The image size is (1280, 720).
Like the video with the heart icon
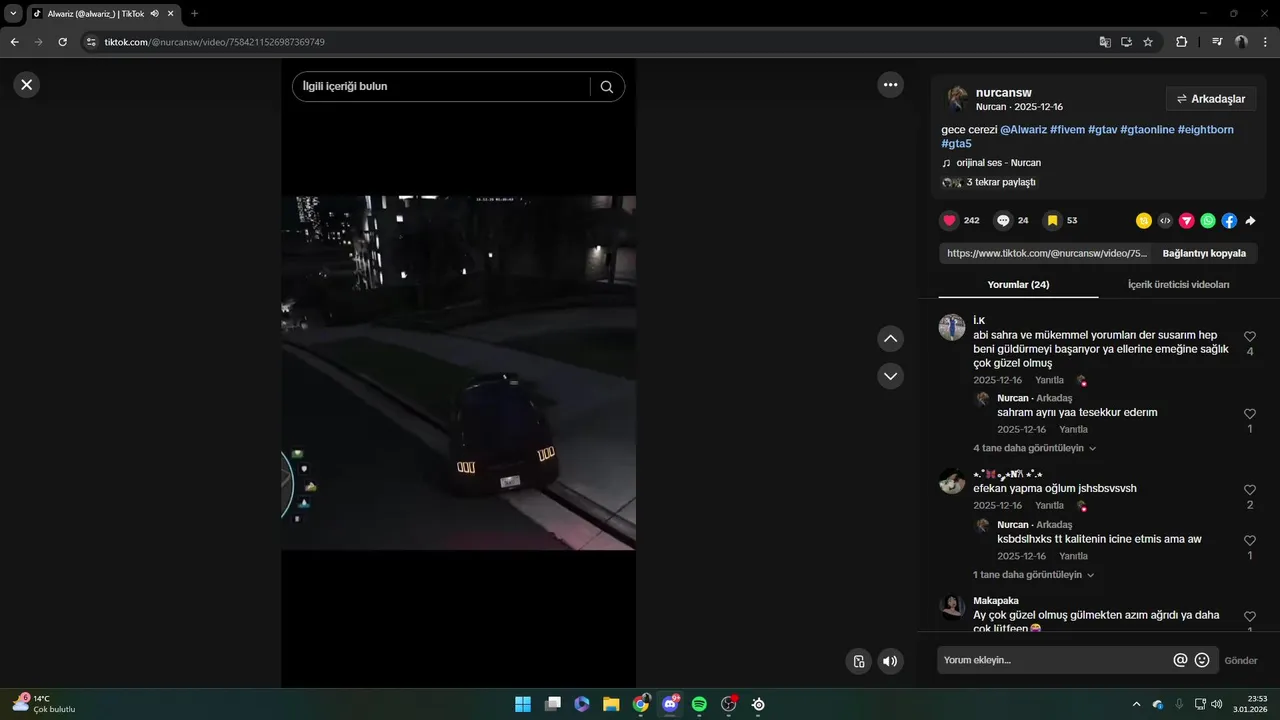point(949,221)
